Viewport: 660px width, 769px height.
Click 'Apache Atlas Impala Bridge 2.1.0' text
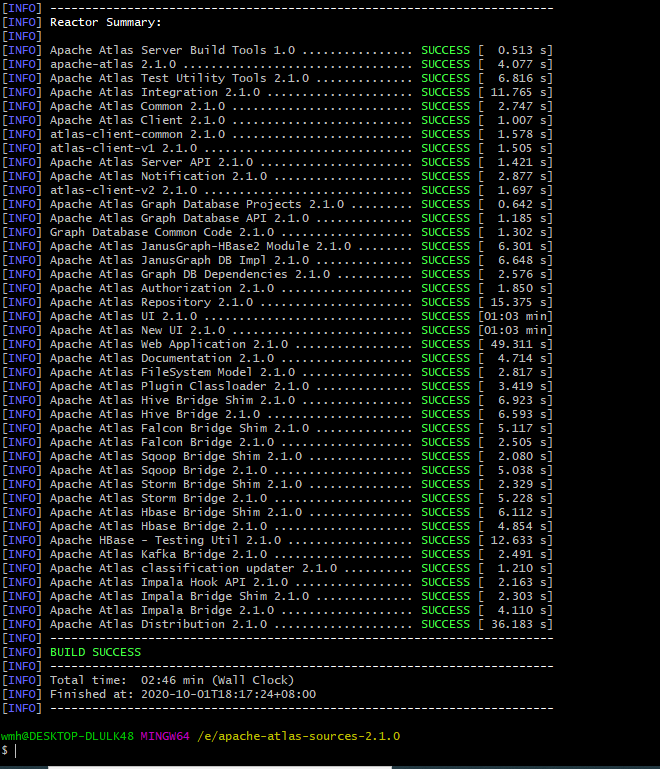point(162,611)
